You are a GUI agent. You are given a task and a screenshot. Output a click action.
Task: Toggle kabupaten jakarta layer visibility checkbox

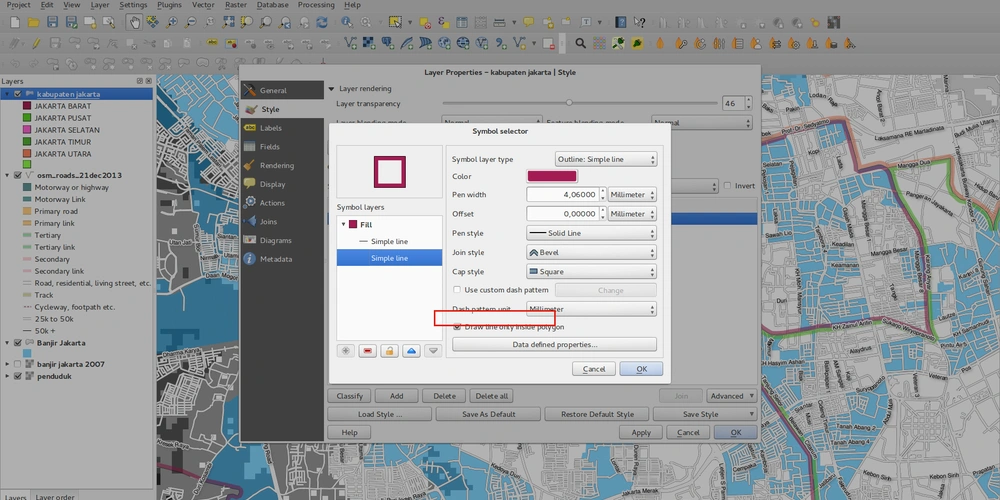(17, 94)
